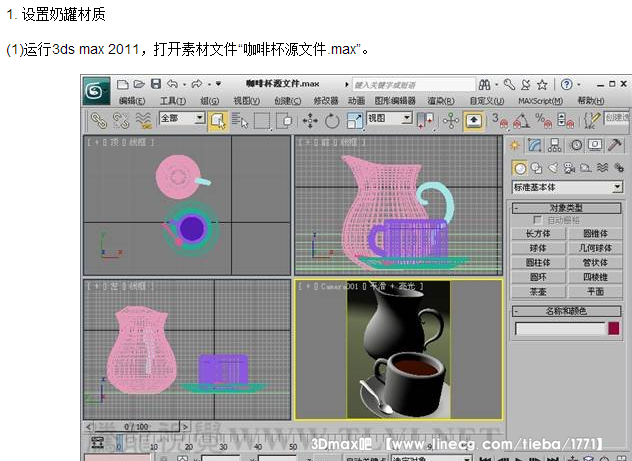
Task: Activate the Select Object tool
Action: (x=218, y=120)
